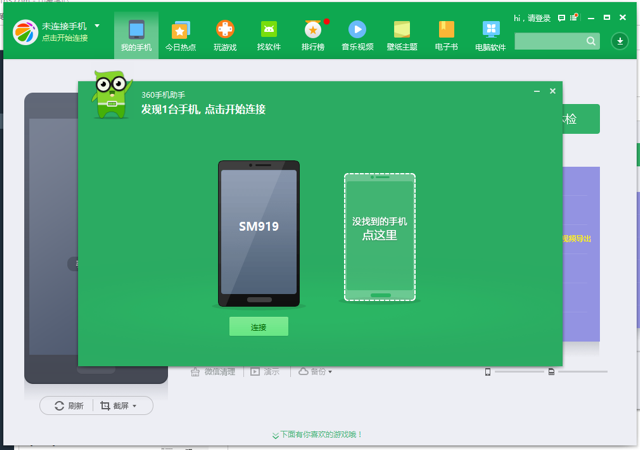Expand the 截屏 dropdown arrow
The image size is (640, 450).
pyautogui.click(x=135, y=406)
